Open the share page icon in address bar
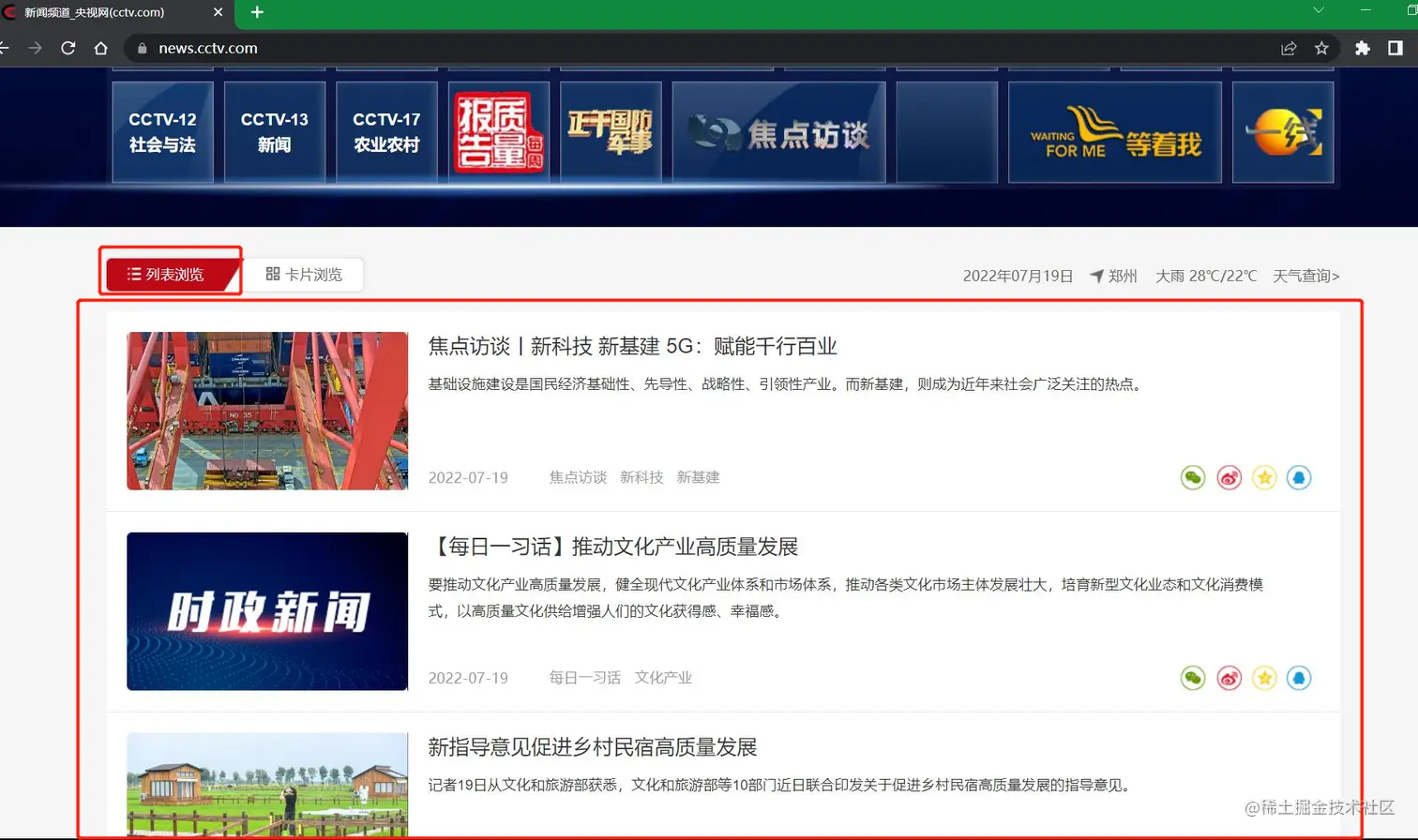Viewport: 1418px width, 840px height. [1289, 48]
